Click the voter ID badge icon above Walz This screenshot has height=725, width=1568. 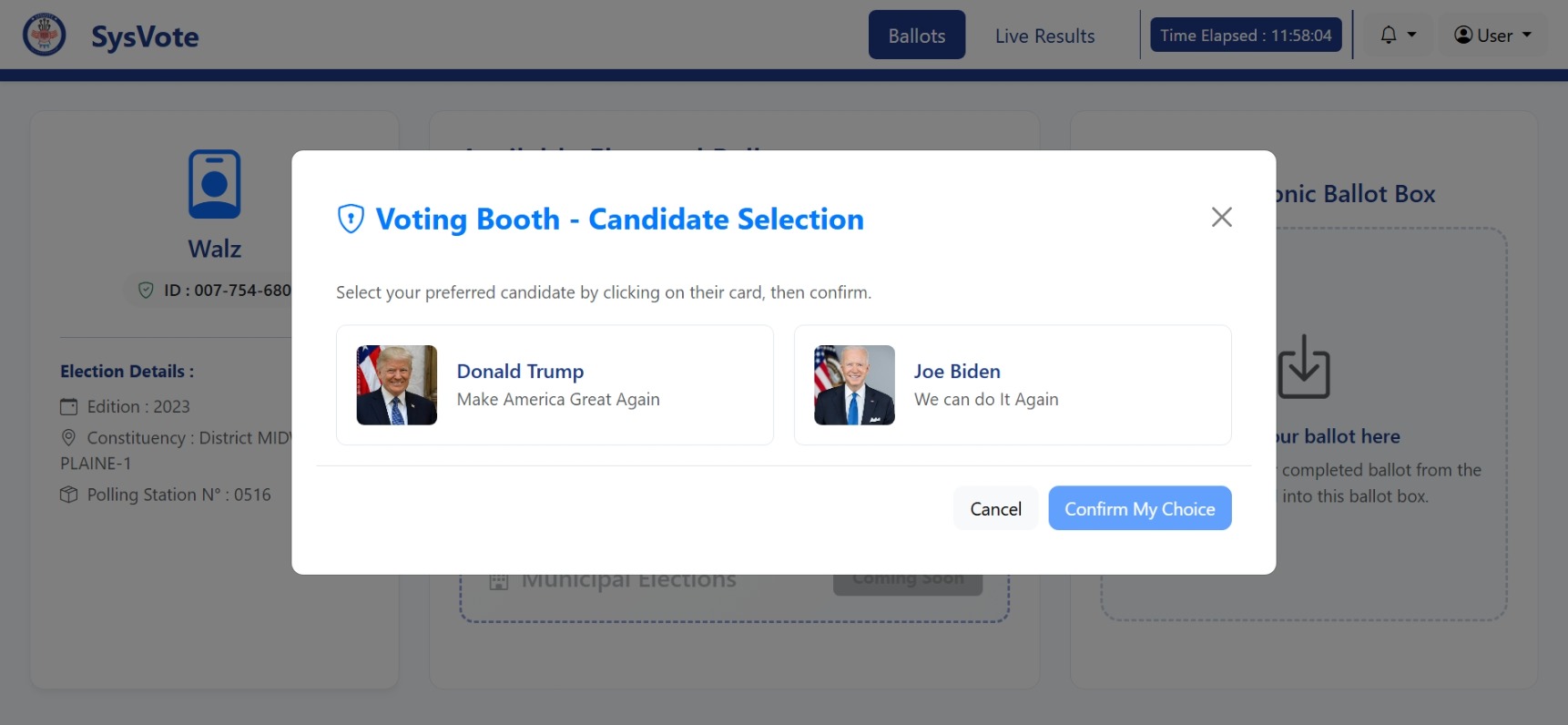click(x=214, y=184)
